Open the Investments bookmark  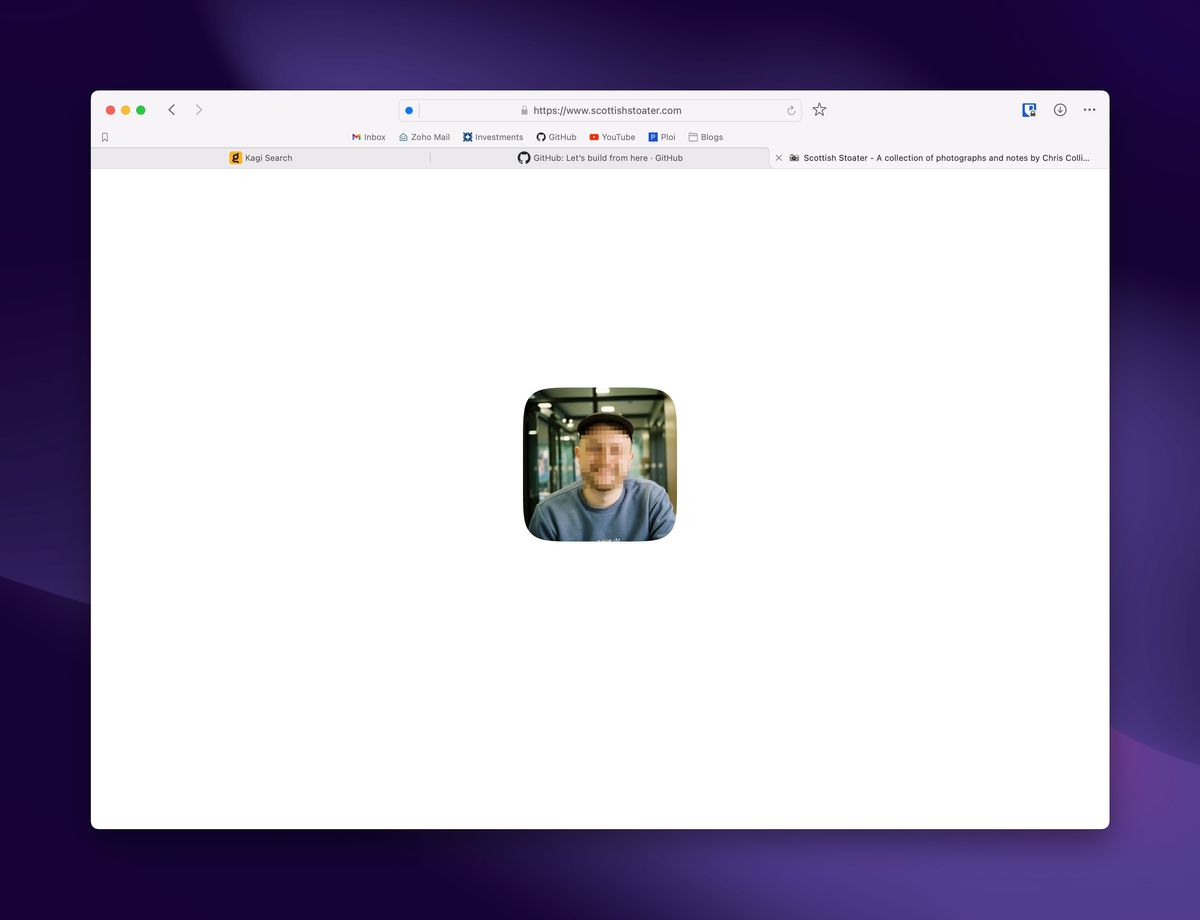click(x=493, y=137)
